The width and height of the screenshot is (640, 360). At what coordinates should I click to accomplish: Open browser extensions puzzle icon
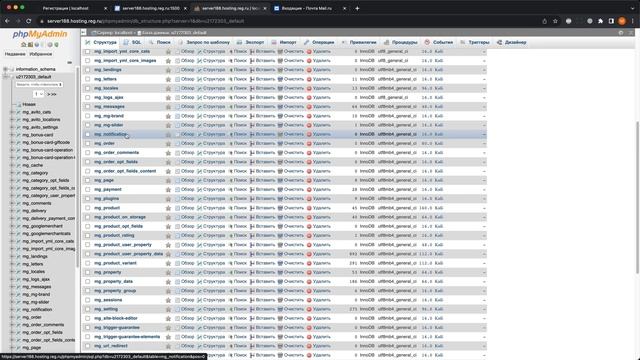pos(600,21)
